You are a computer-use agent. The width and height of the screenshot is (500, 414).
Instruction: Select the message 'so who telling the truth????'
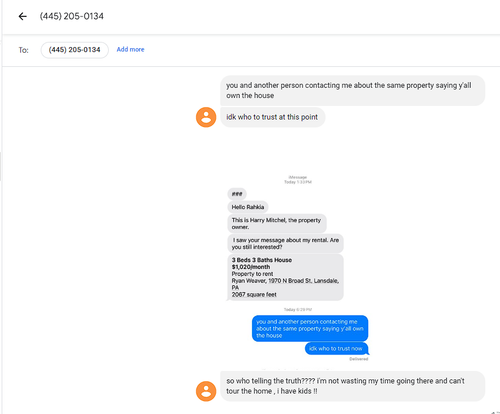[353, 386]
